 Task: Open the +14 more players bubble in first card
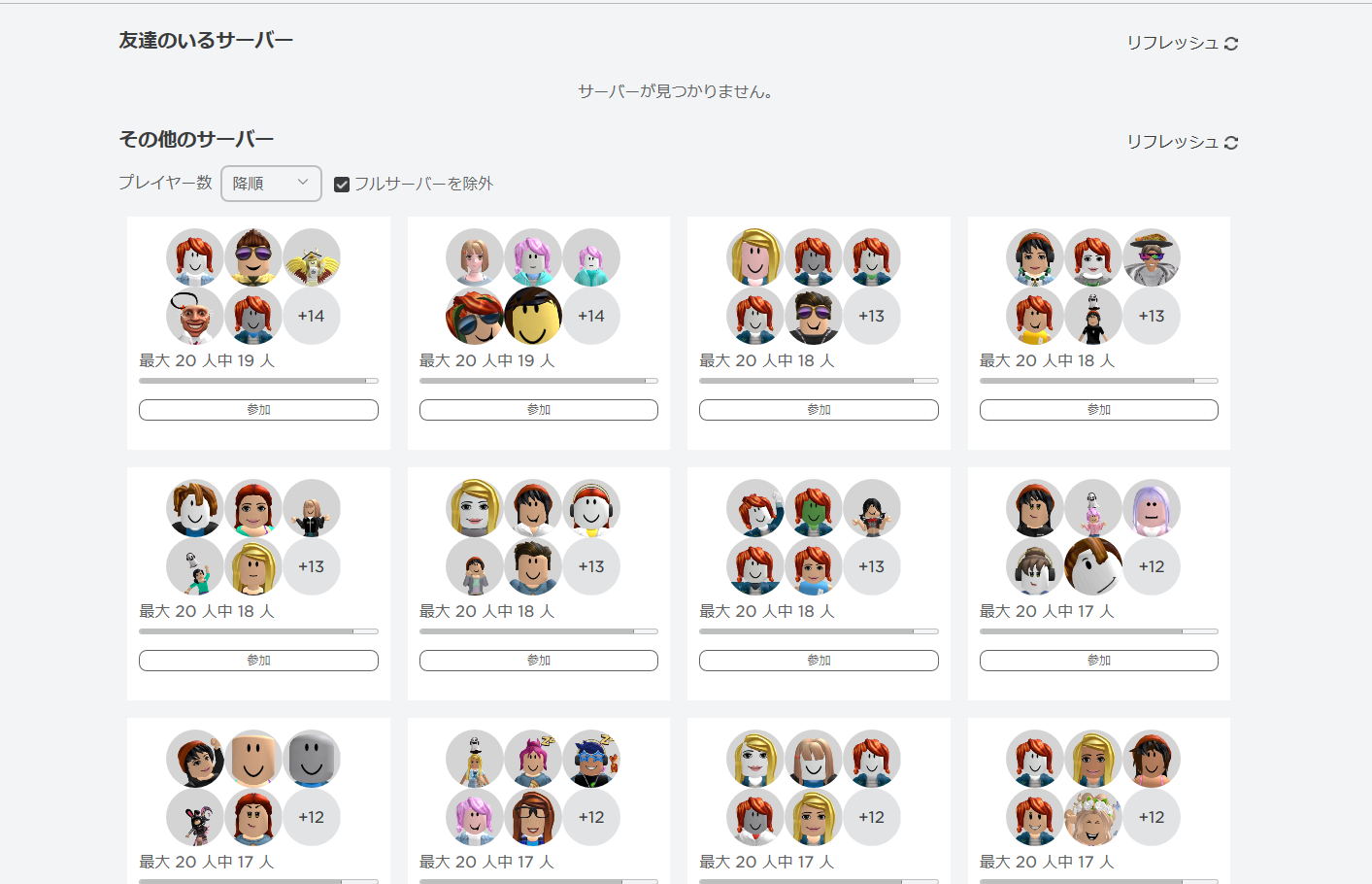[x=312, y=316]
